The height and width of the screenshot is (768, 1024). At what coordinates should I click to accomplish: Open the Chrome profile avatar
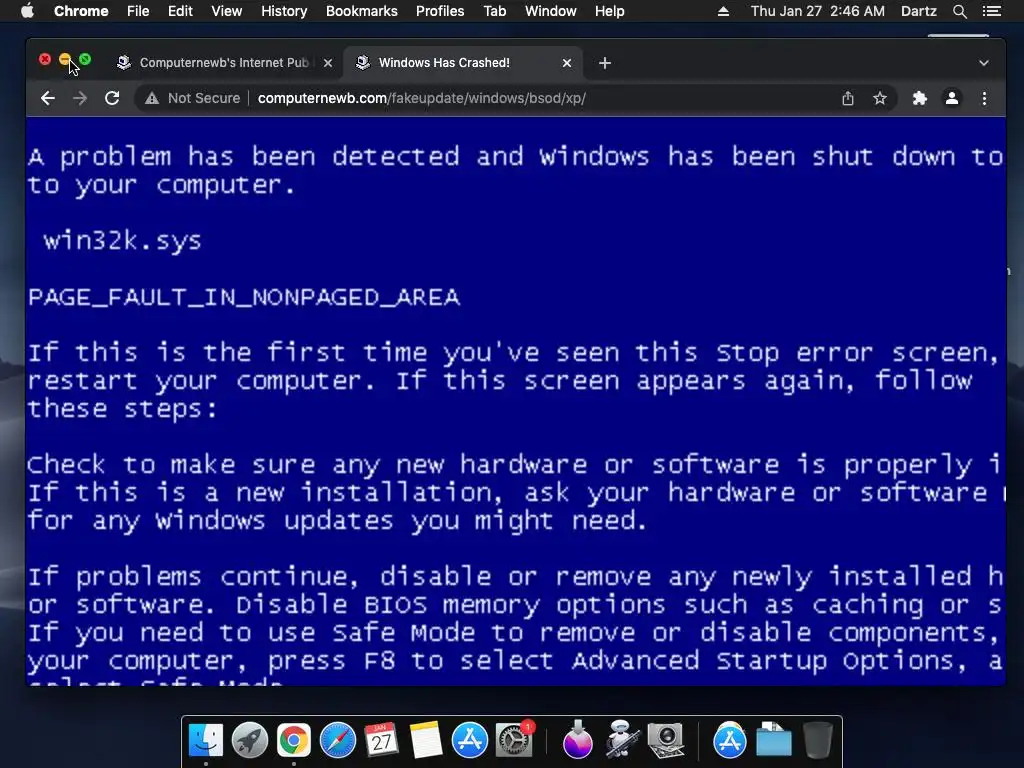coord(952,98)
